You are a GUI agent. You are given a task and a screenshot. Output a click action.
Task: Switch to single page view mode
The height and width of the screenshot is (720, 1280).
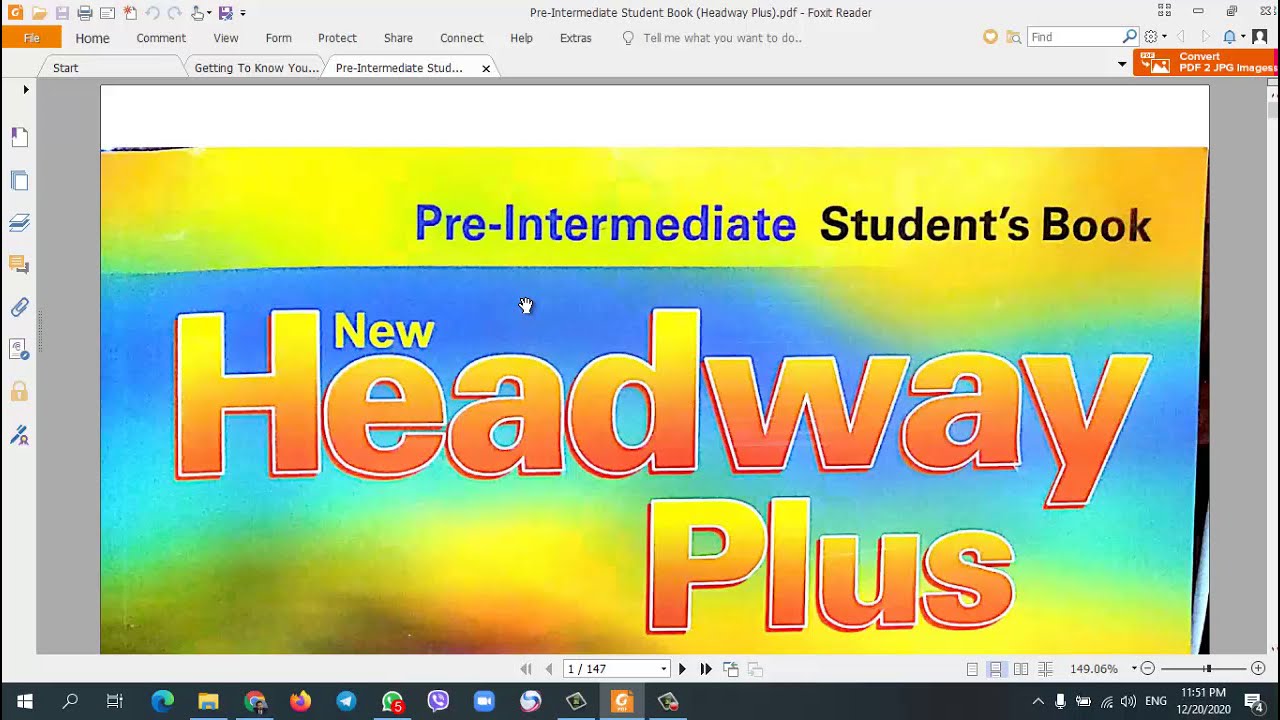tap(972, 669)
